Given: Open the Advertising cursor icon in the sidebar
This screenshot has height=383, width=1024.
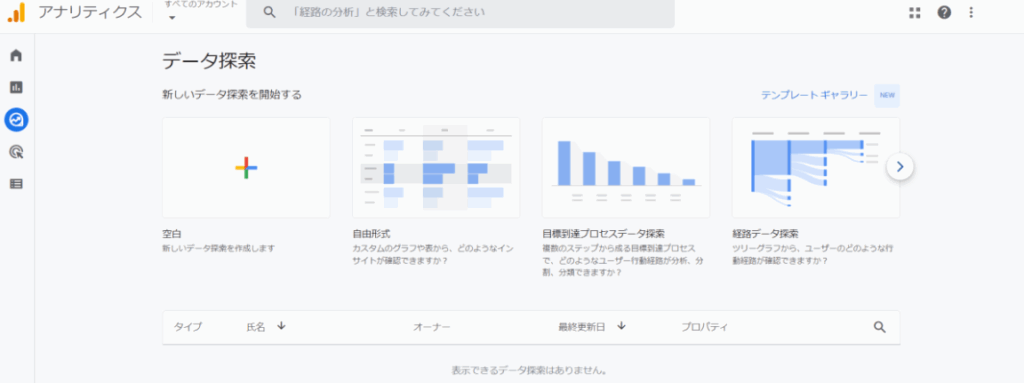Looking at the screenshot, I should tap(16, 152).
